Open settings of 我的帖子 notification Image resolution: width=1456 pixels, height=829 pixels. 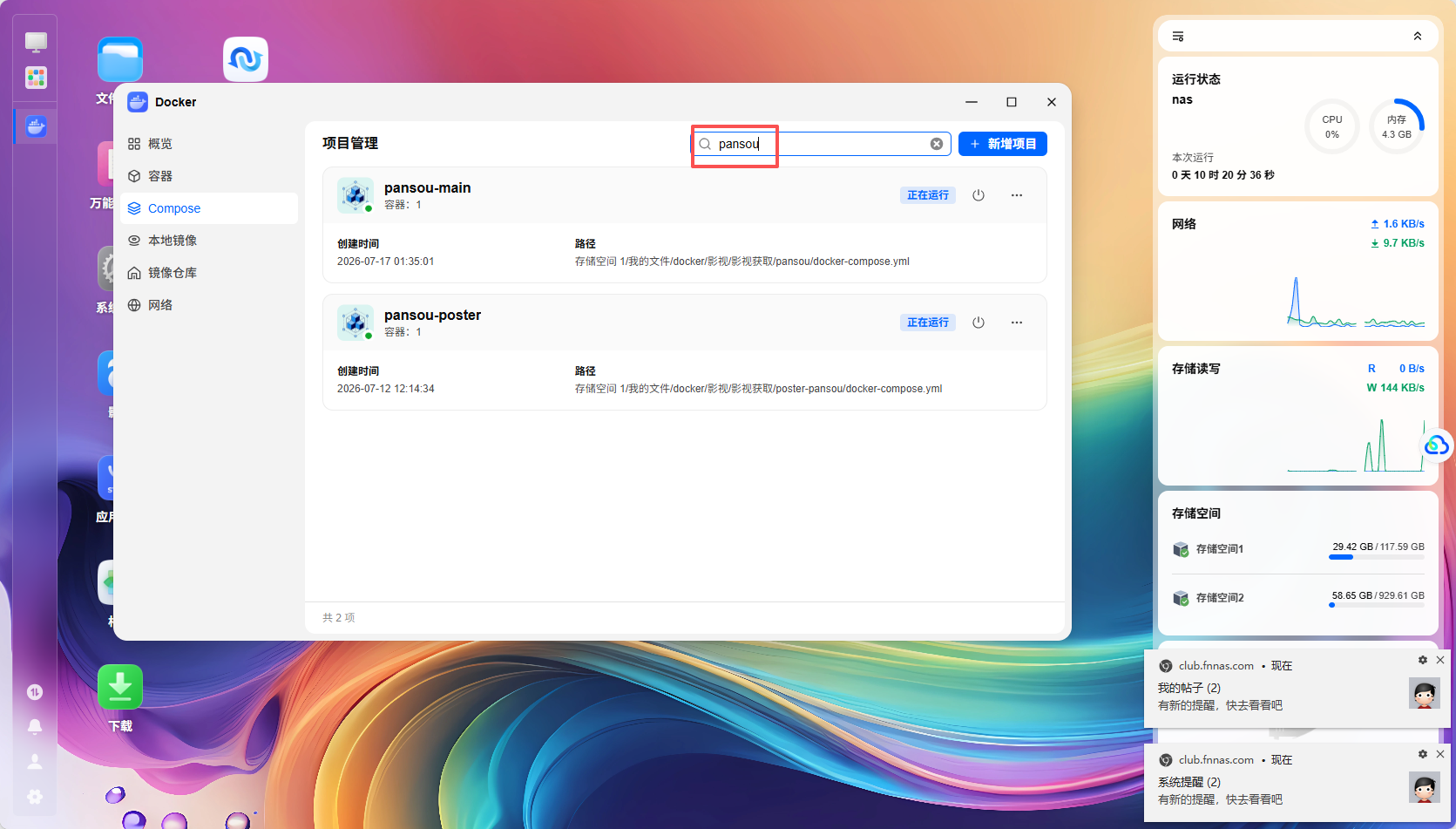1423,661
